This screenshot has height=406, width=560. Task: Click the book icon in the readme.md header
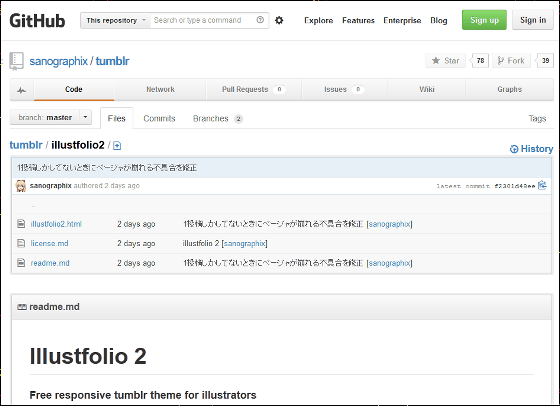[x=22, y=307]
